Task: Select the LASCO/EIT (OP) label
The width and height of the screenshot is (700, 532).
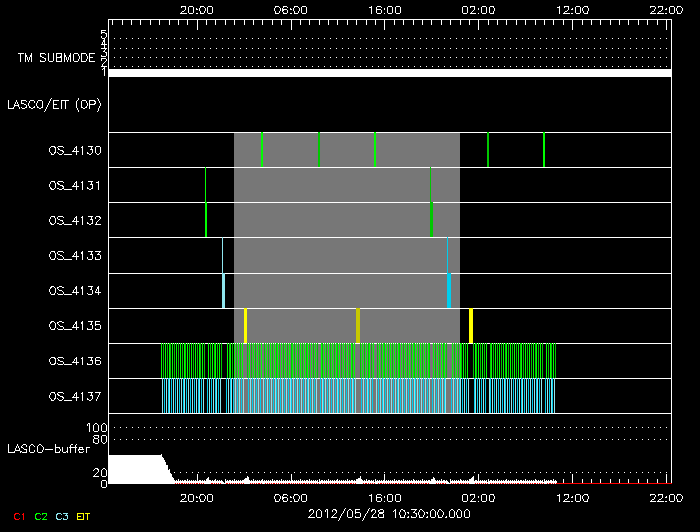Action: (57, 104)
